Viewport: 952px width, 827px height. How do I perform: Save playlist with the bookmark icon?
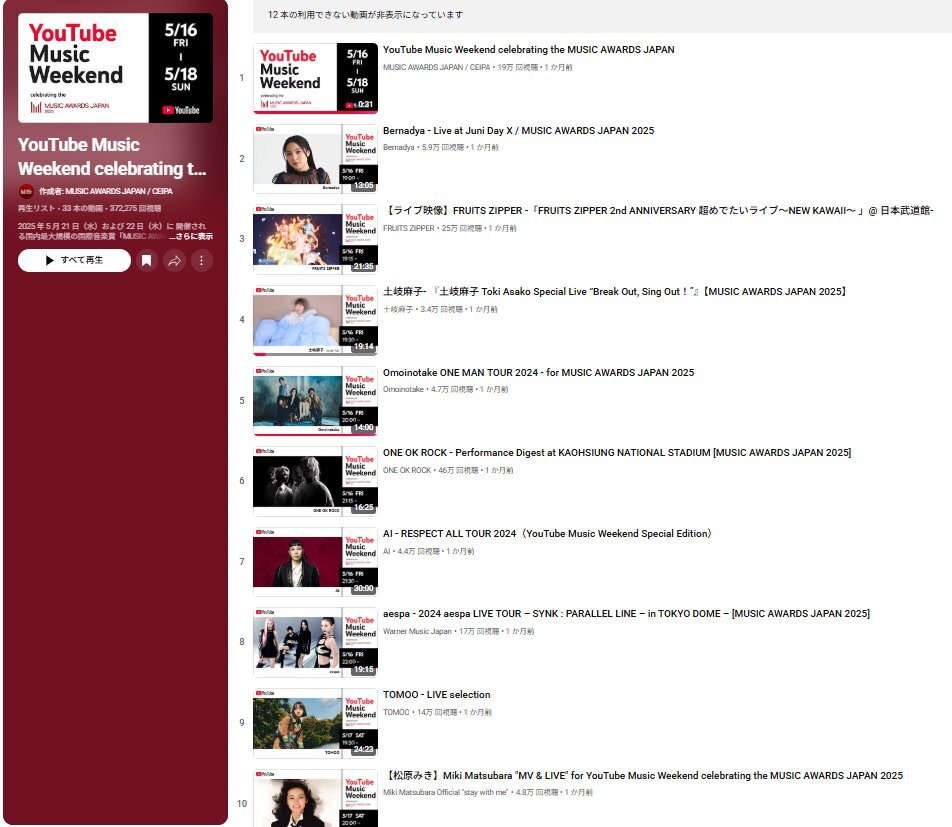pos(146,260)
